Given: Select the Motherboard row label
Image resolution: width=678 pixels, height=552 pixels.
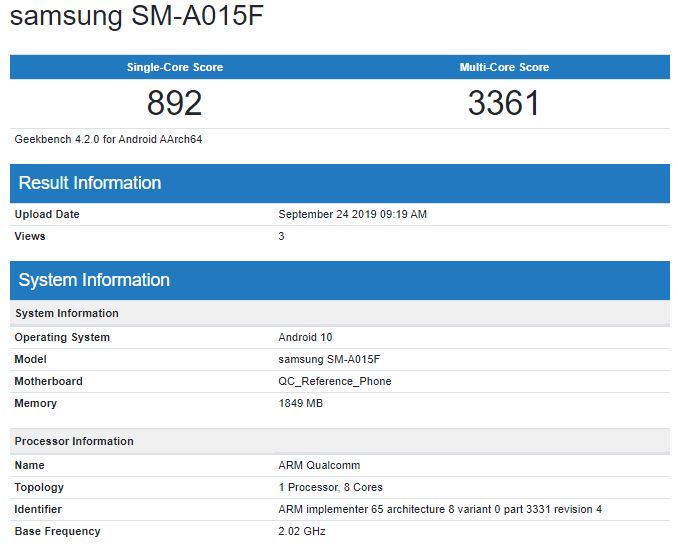Looking at the screenshot, I should tap(48, 381).
